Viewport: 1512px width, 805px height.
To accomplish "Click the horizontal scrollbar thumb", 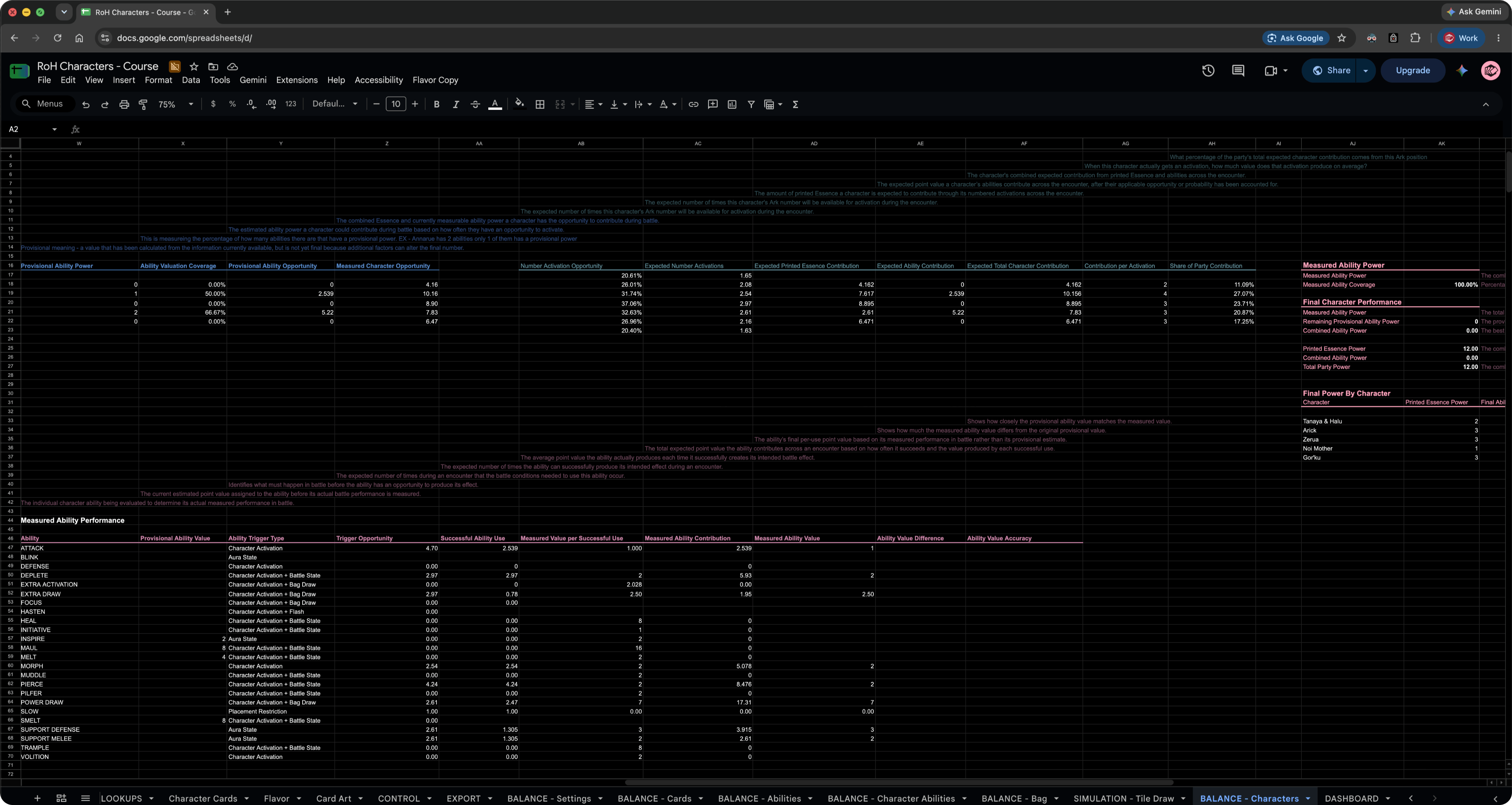I will coord(899,782).
